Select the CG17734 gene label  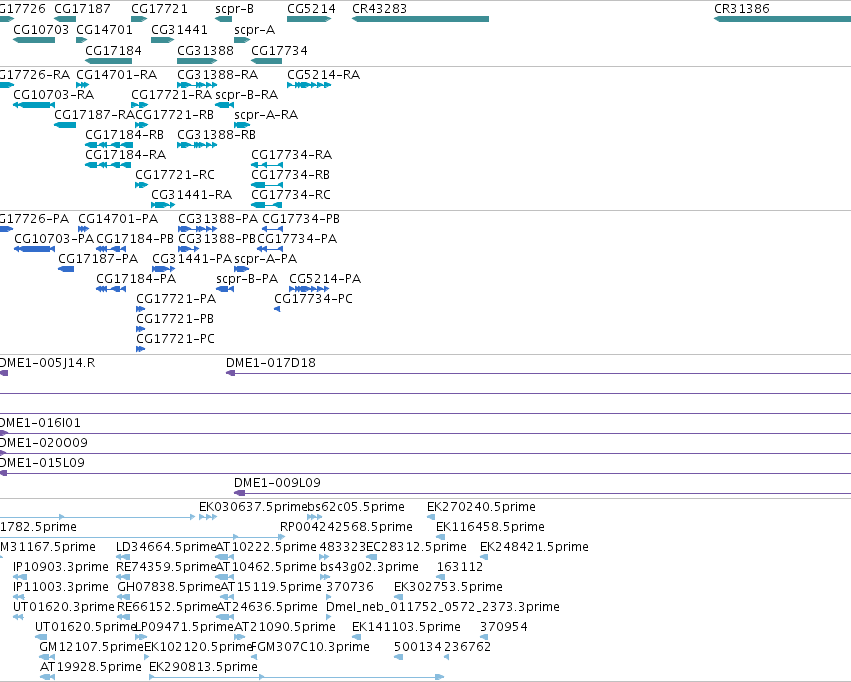click(280, 50)
